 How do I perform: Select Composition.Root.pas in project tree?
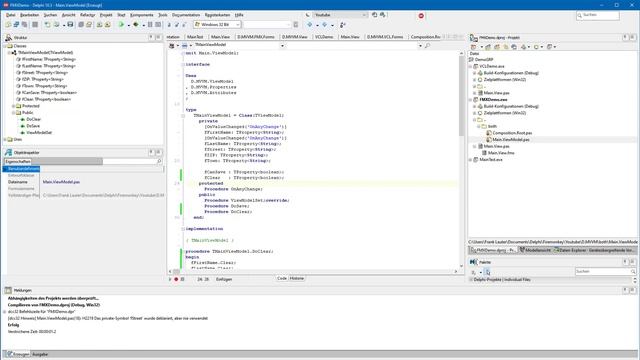(512, 133)
